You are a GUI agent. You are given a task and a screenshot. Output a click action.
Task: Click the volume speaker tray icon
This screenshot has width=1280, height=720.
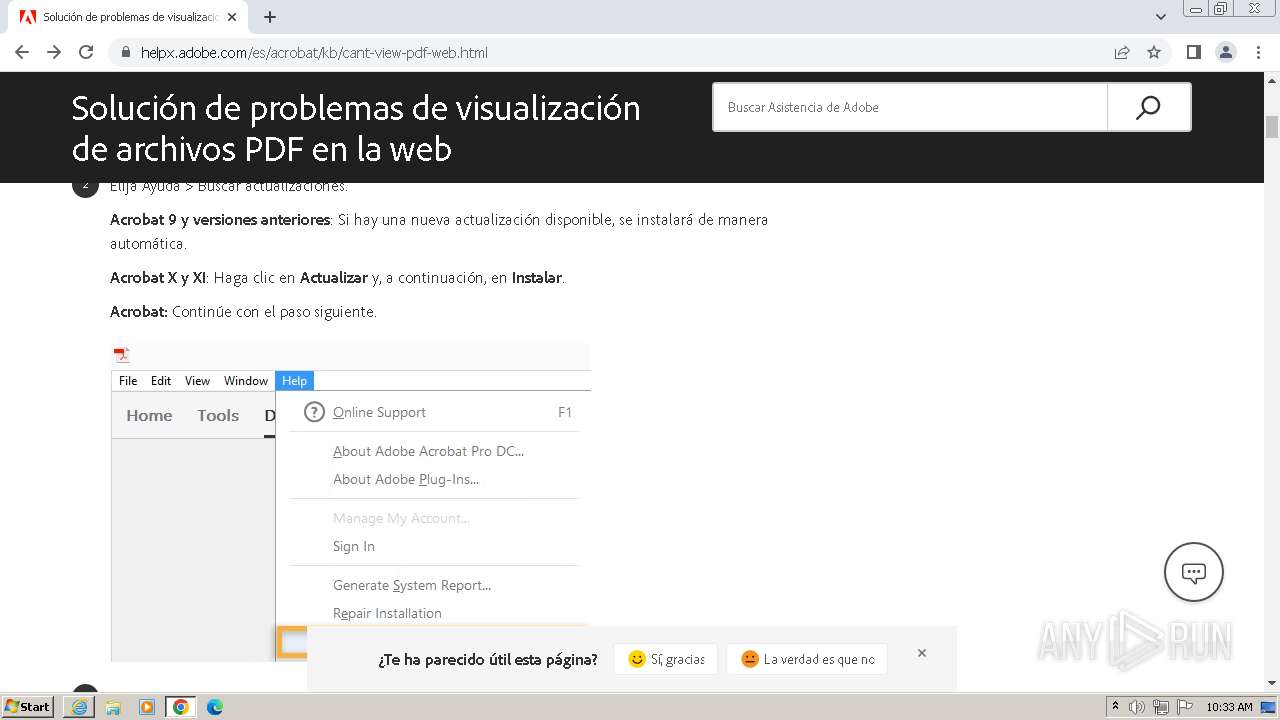click(x=1137, y=707)
